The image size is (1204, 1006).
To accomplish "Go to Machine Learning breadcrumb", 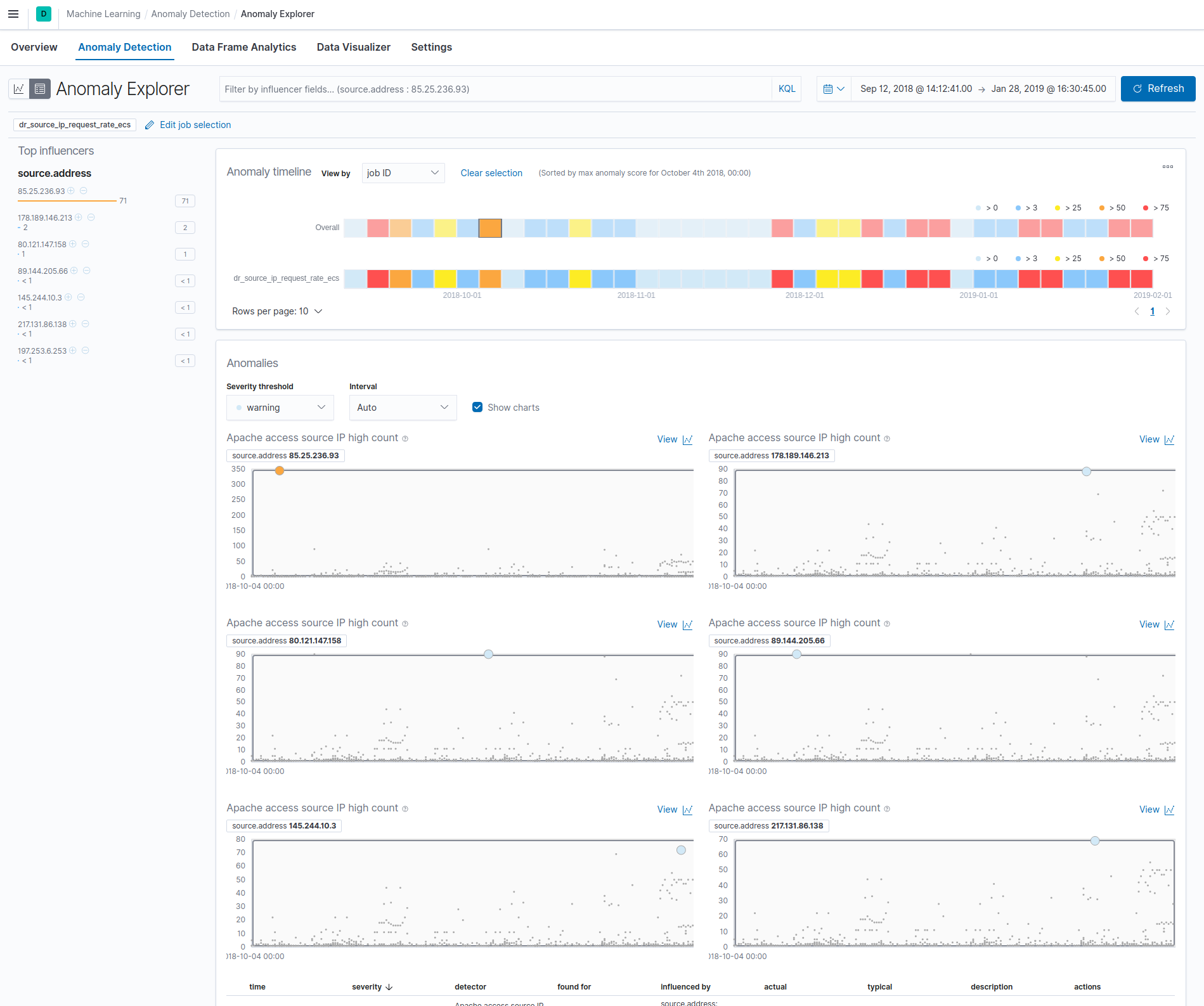I will pos(103,14).
